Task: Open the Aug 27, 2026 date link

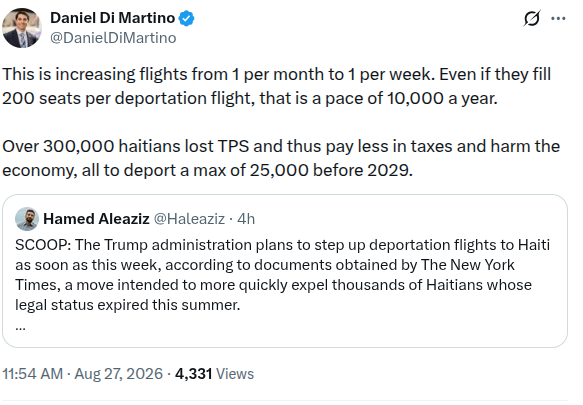Action: (x=119, y=374)
